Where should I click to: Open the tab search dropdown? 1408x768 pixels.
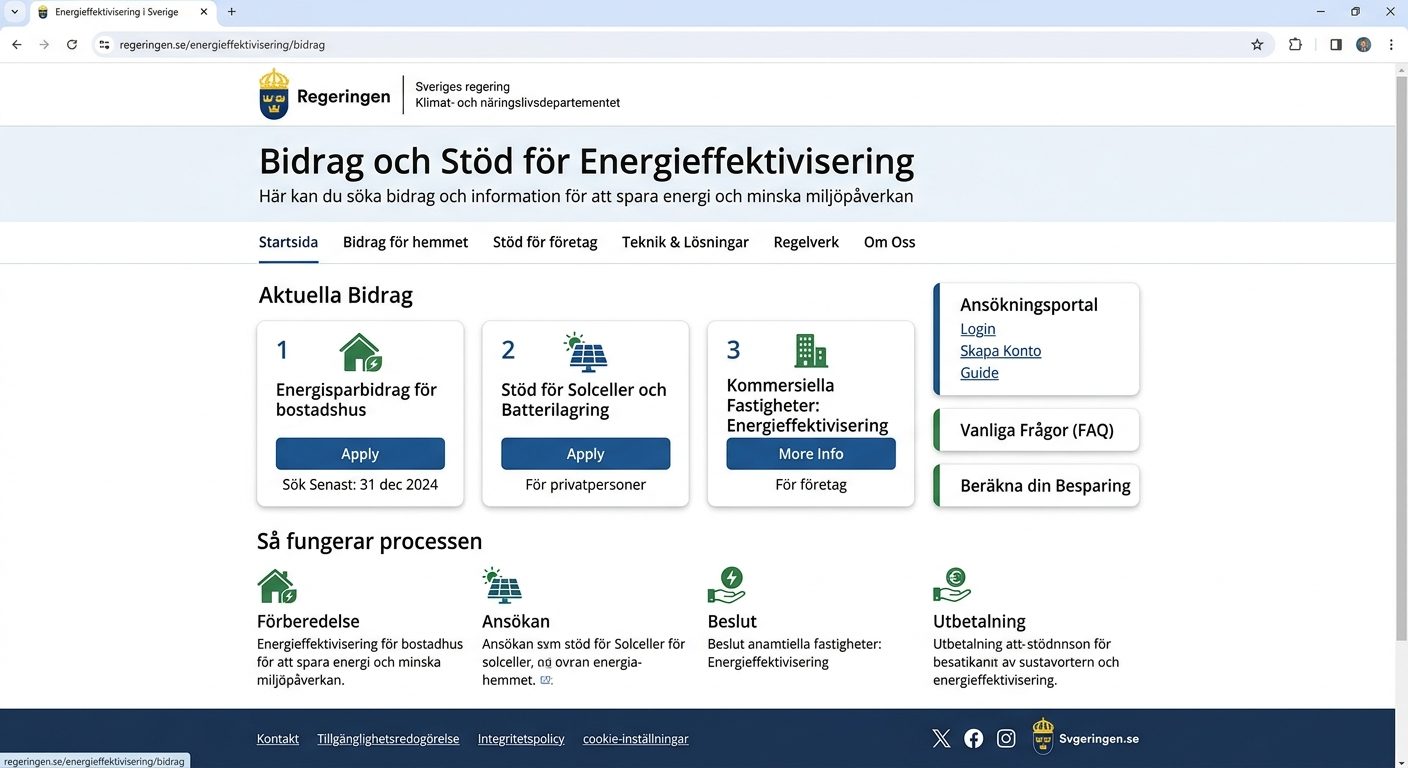click(14, 12)
